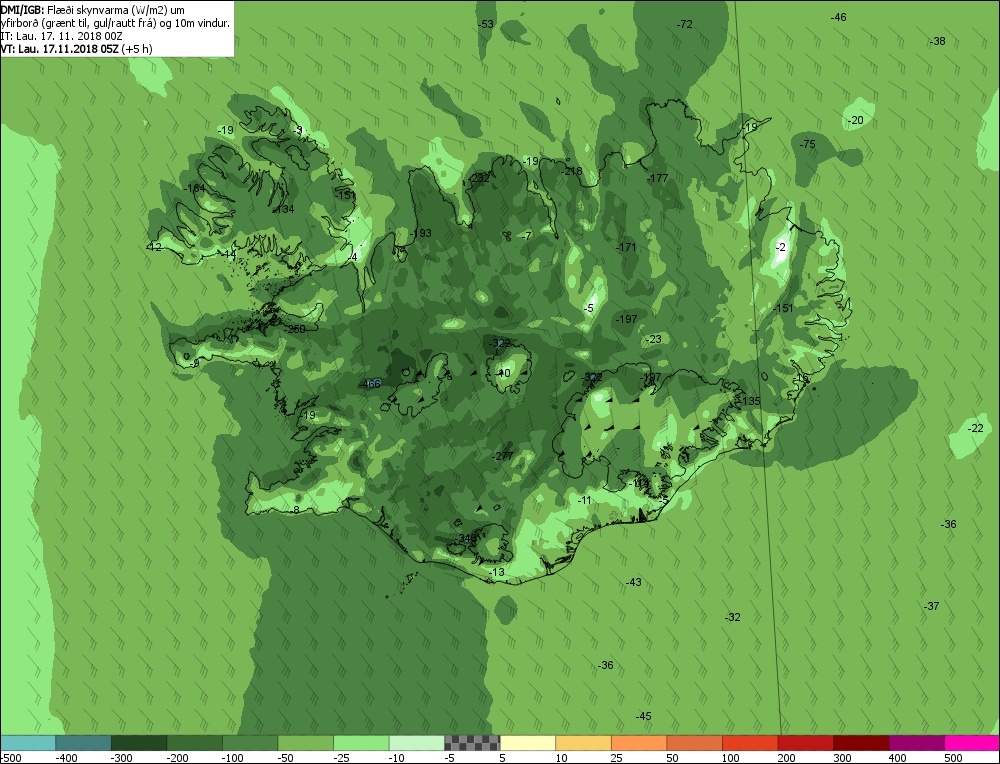The width and height of the screenshot is (1000, 764).
Task: Pick the -50 to -25 green legend swatch
Action: click(305, 743)
